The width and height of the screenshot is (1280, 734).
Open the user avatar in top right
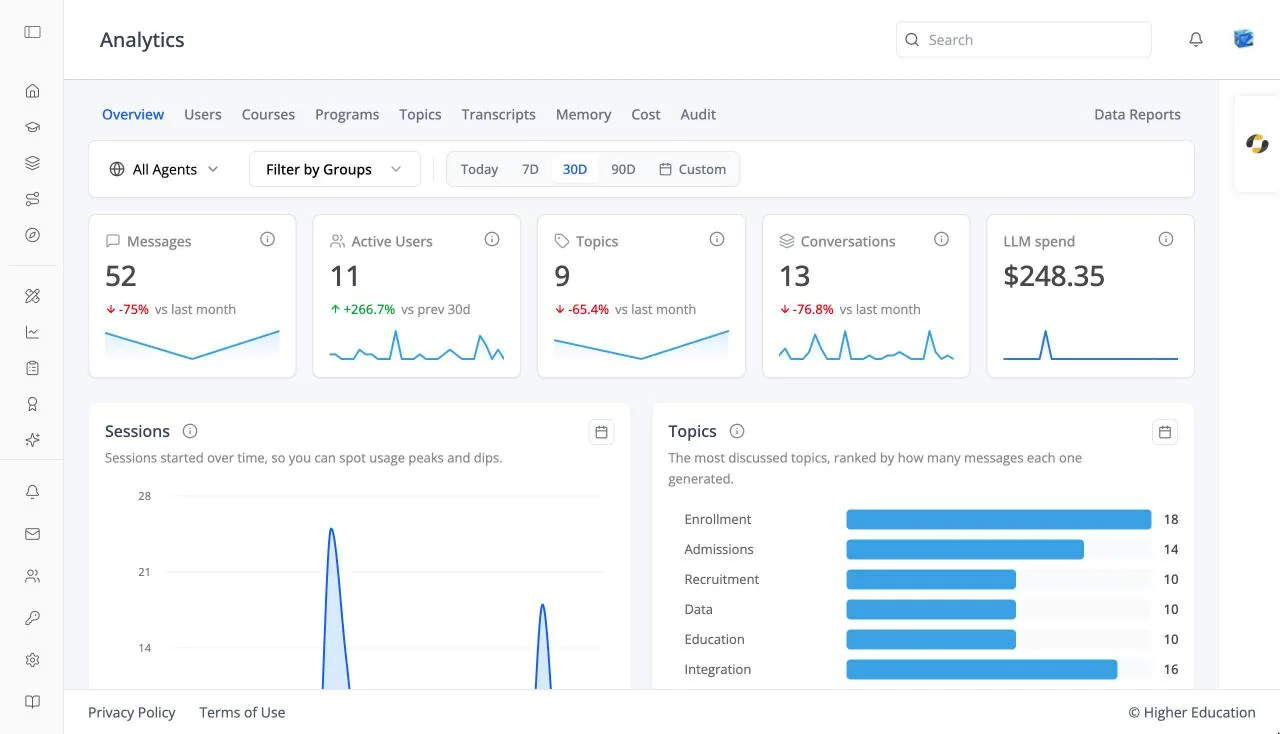1244,39
